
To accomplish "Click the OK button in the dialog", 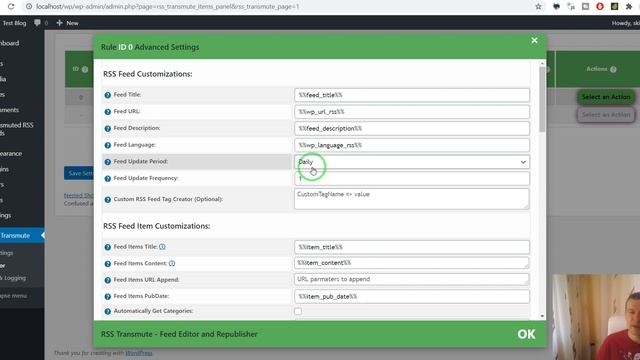I will 526,334.
